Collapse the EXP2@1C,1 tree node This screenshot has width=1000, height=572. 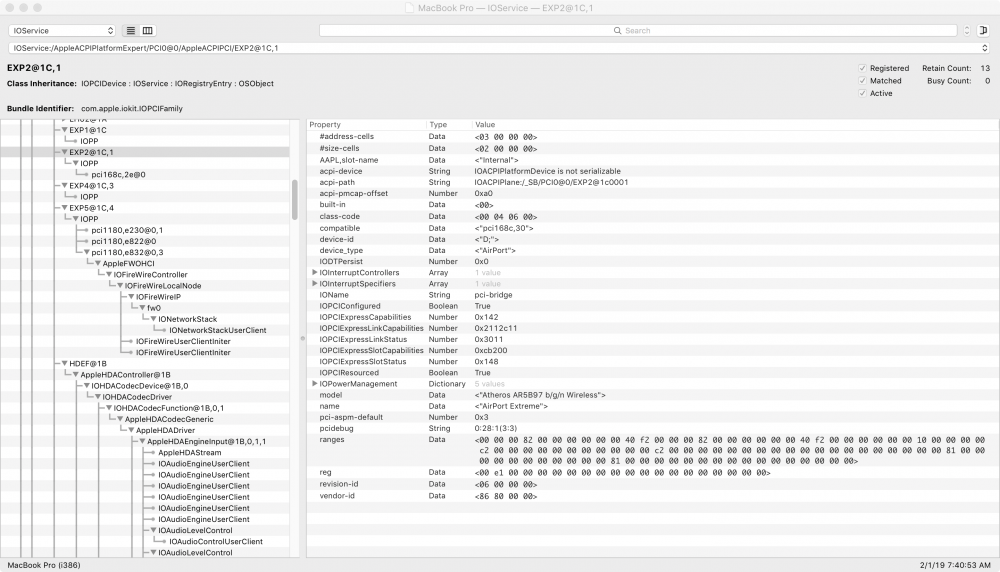[64, 152]
